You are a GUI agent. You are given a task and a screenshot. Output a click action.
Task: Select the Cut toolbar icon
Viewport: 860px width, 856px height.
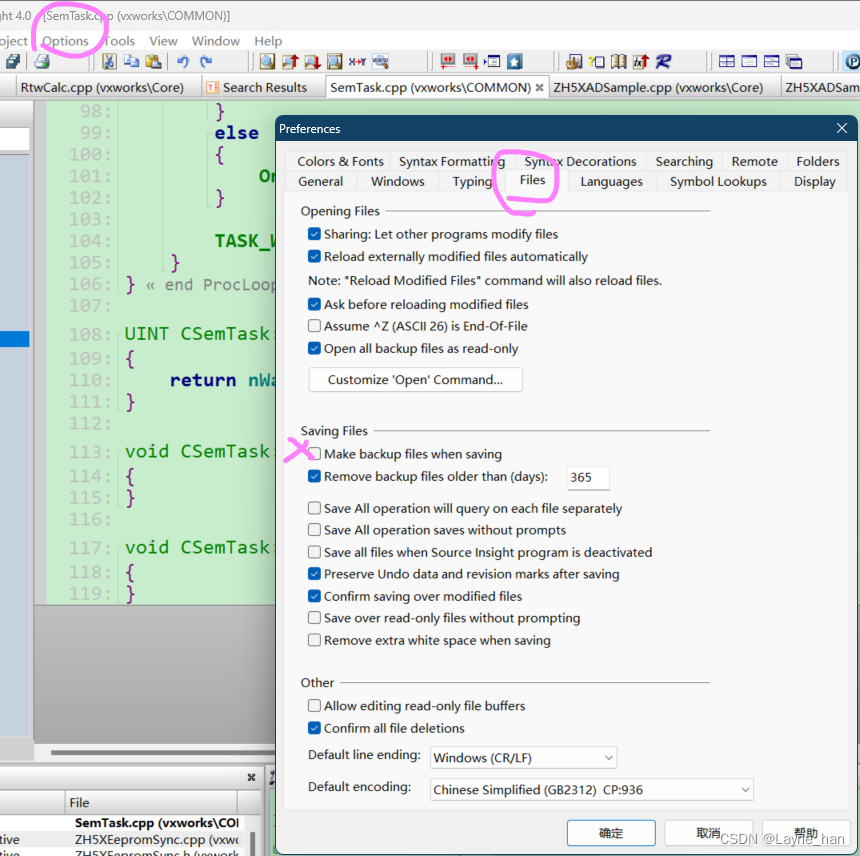coord(110,62)
